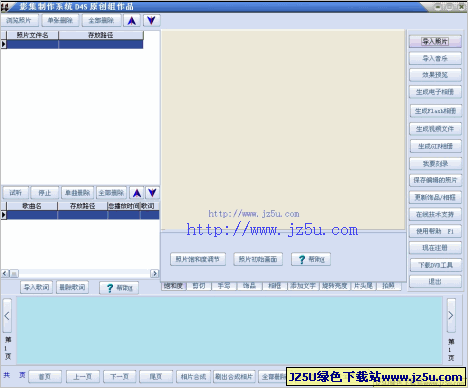Update ornaments/frames with 更新饰品/相框

tap(435, 197)
